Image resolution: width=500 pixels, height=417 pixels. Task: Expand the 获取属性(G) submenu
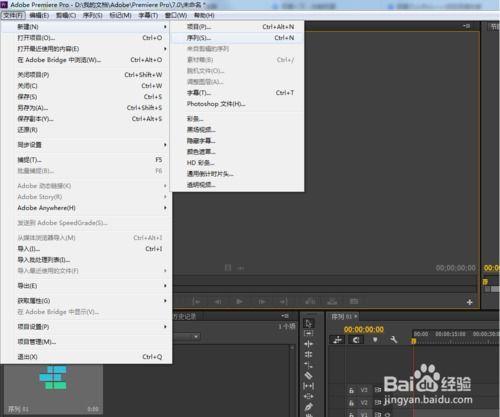(86, 301)
